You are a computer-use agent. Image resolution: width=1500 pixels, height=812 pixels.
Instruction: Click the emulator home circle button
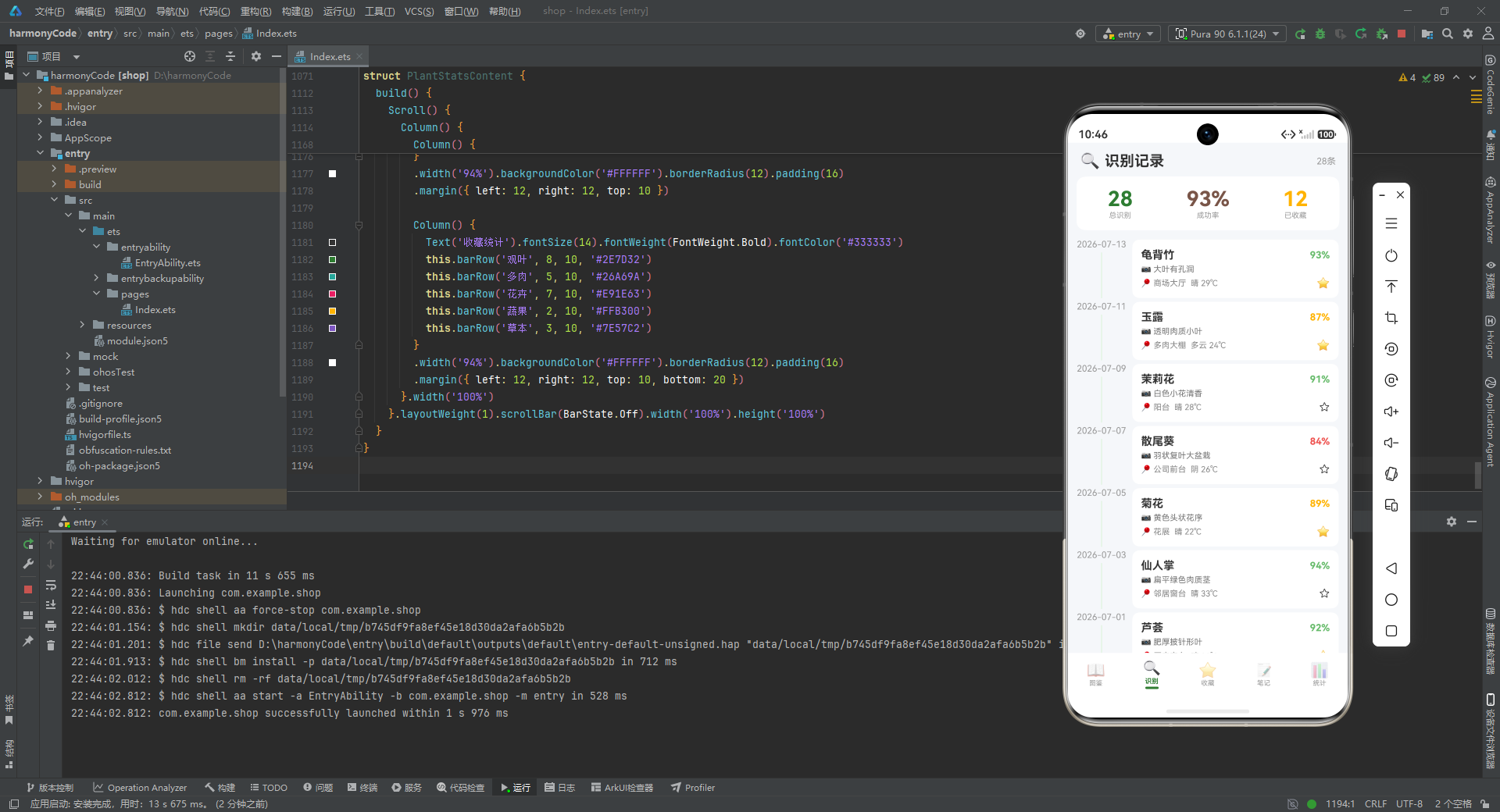(x=1391, y=600)
